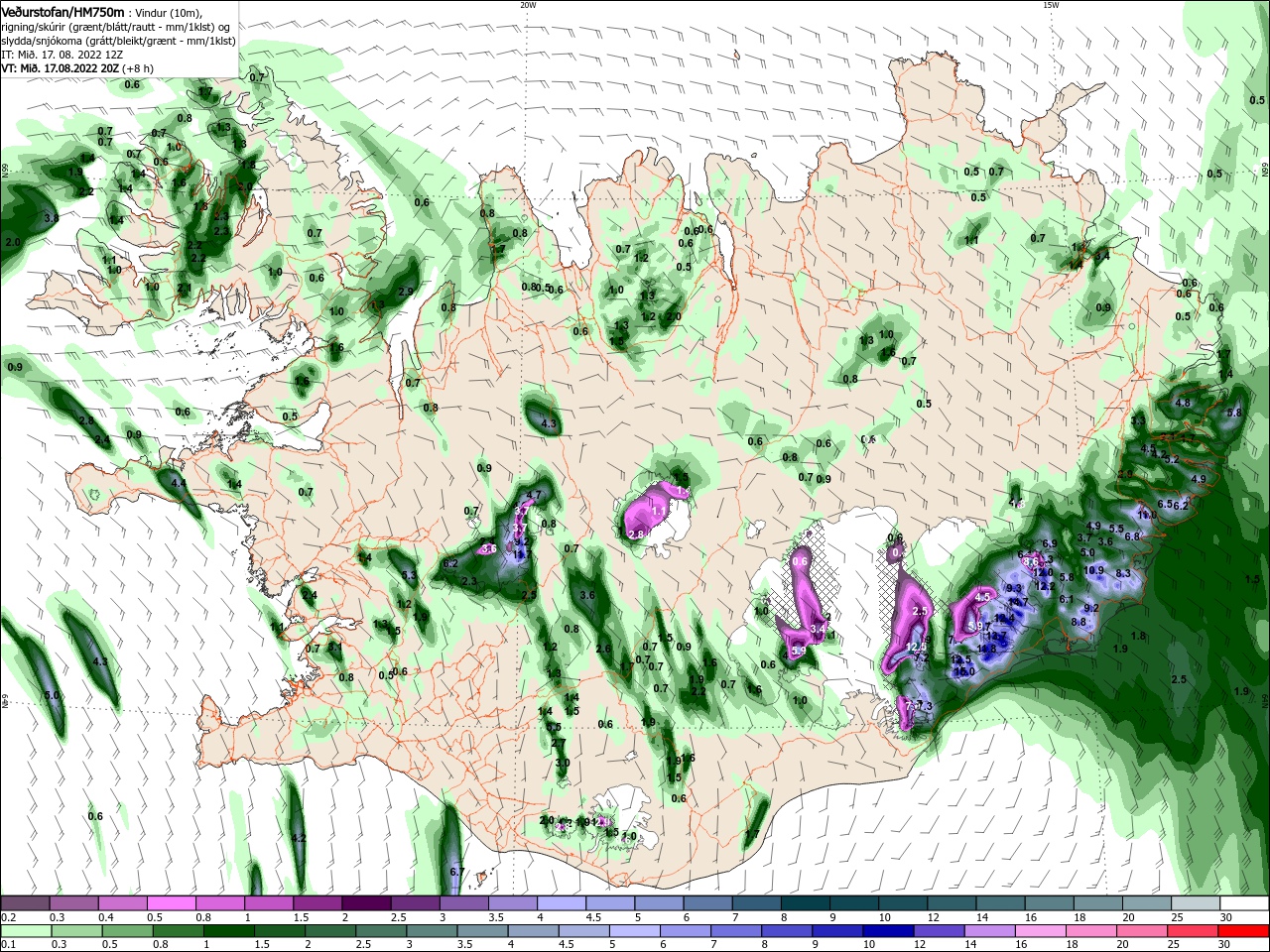The height and width of the screenshot is (952, 1270).
Task: Click the dark purple 2 swatch in top legend row
Action: 366,903
